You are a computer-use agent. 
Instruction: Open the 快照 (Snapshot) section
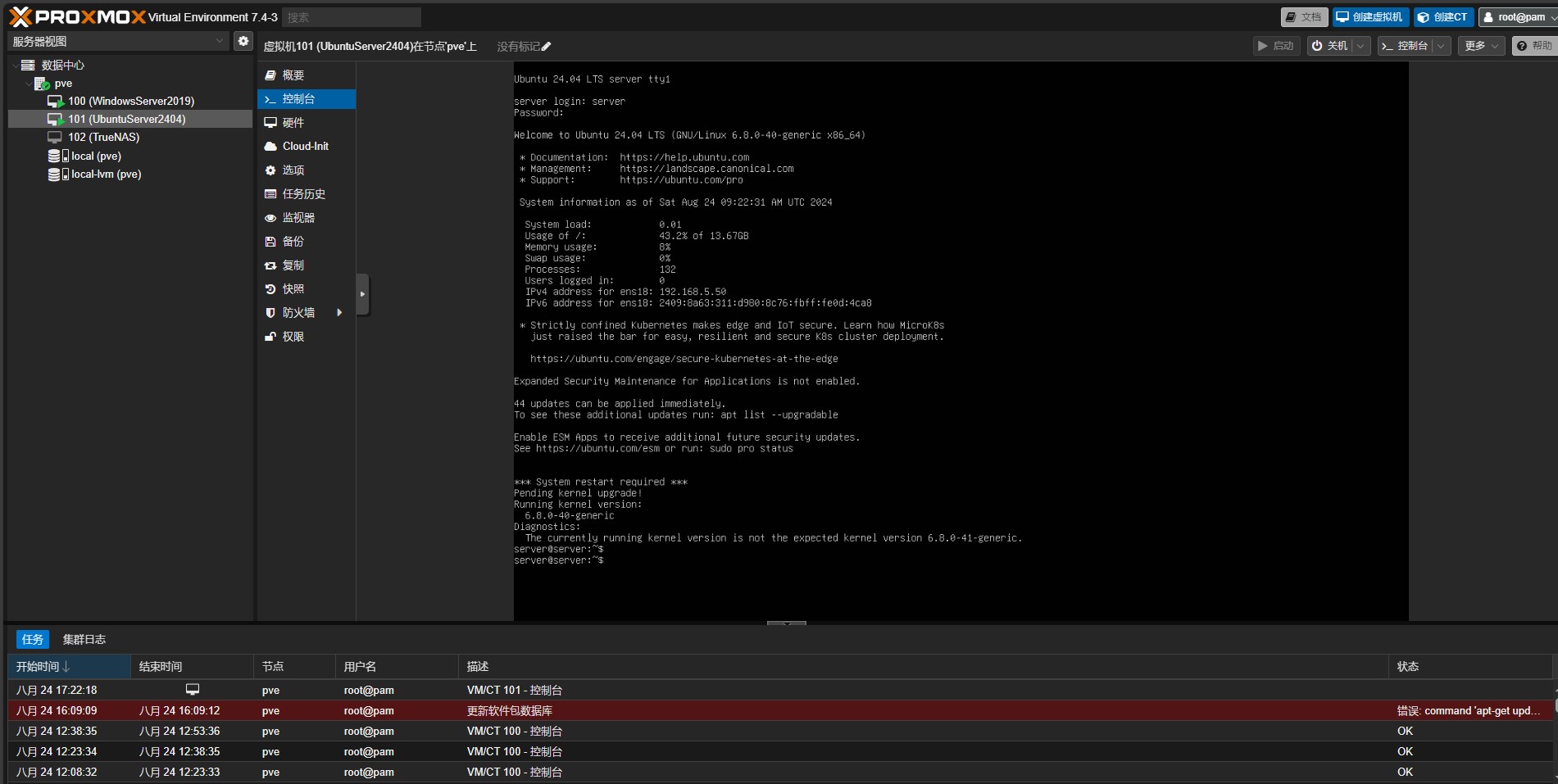(x=293, y=289)
